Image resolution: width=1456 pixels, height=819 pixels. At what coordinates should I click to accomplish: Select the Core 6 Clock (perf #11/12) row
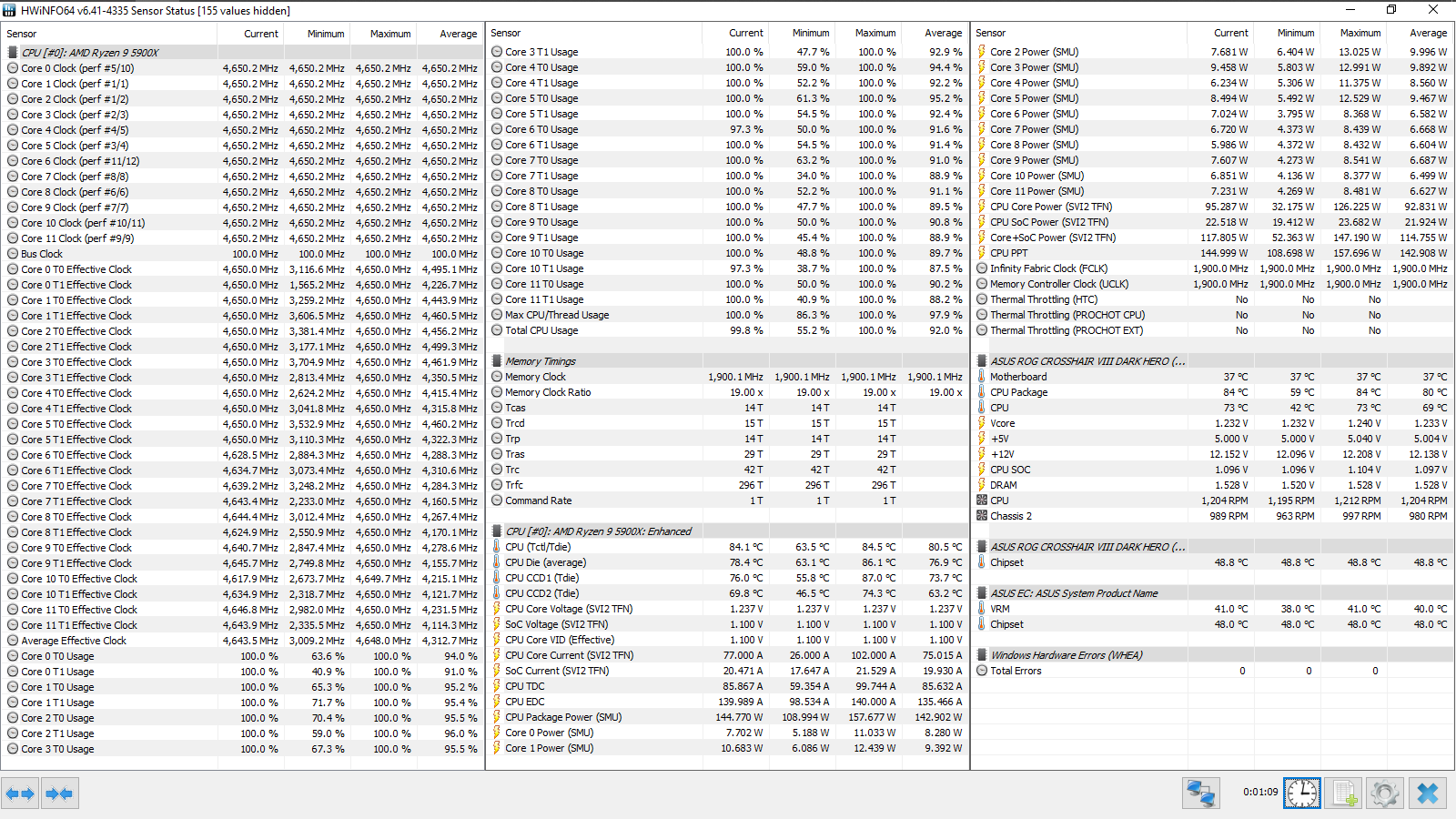coord(242,161)
